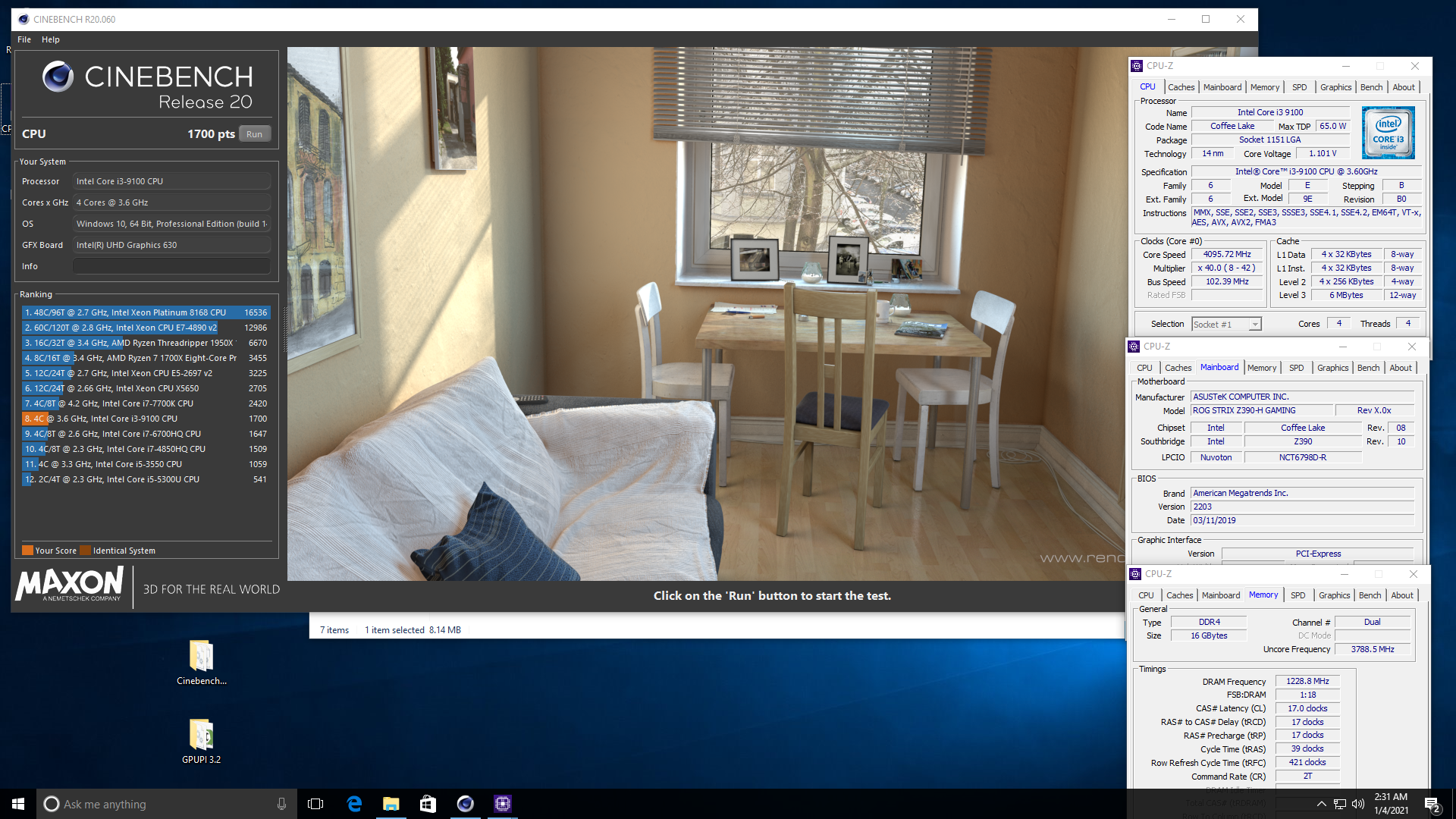Switch middle CPU-Z window to Memory tab
This screenshot has height=819, width=1456.
pyautogui.click(x=1262, y=368)
